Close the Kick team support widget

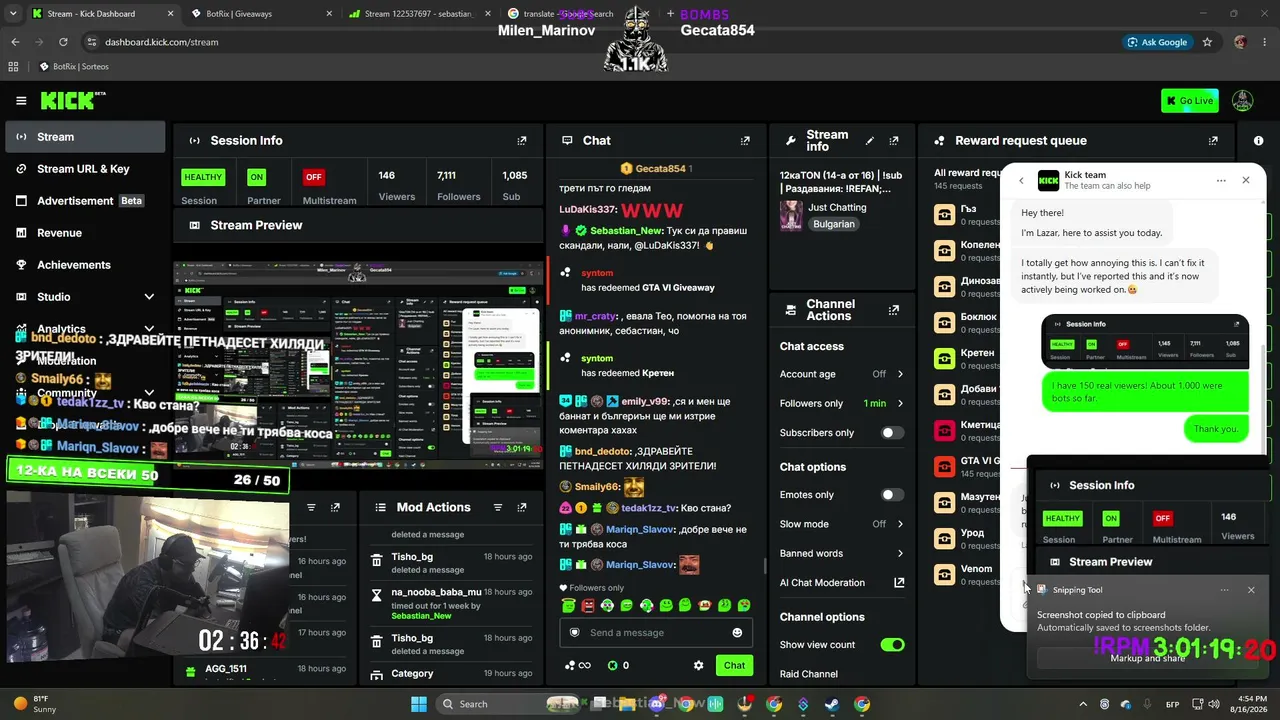click(x=1246, y=180)
